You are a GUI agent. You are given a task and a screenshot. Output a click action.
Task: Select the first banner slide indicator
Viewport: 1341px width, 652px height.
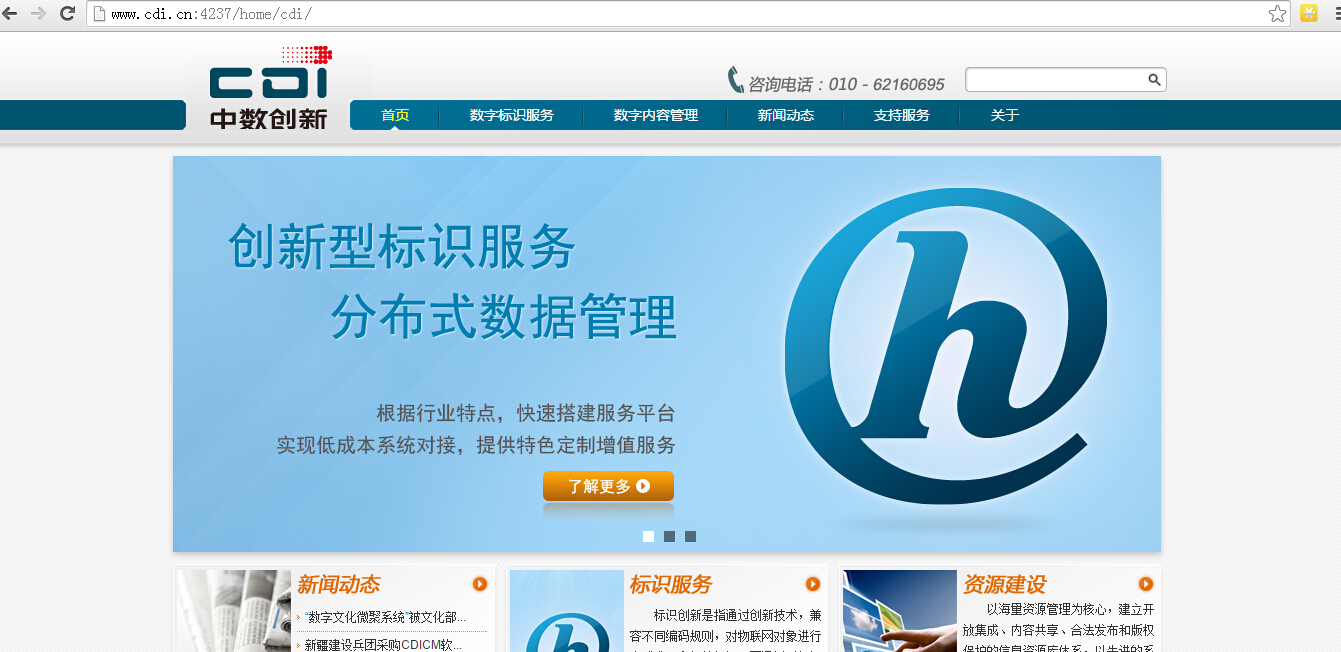(648, 536)
